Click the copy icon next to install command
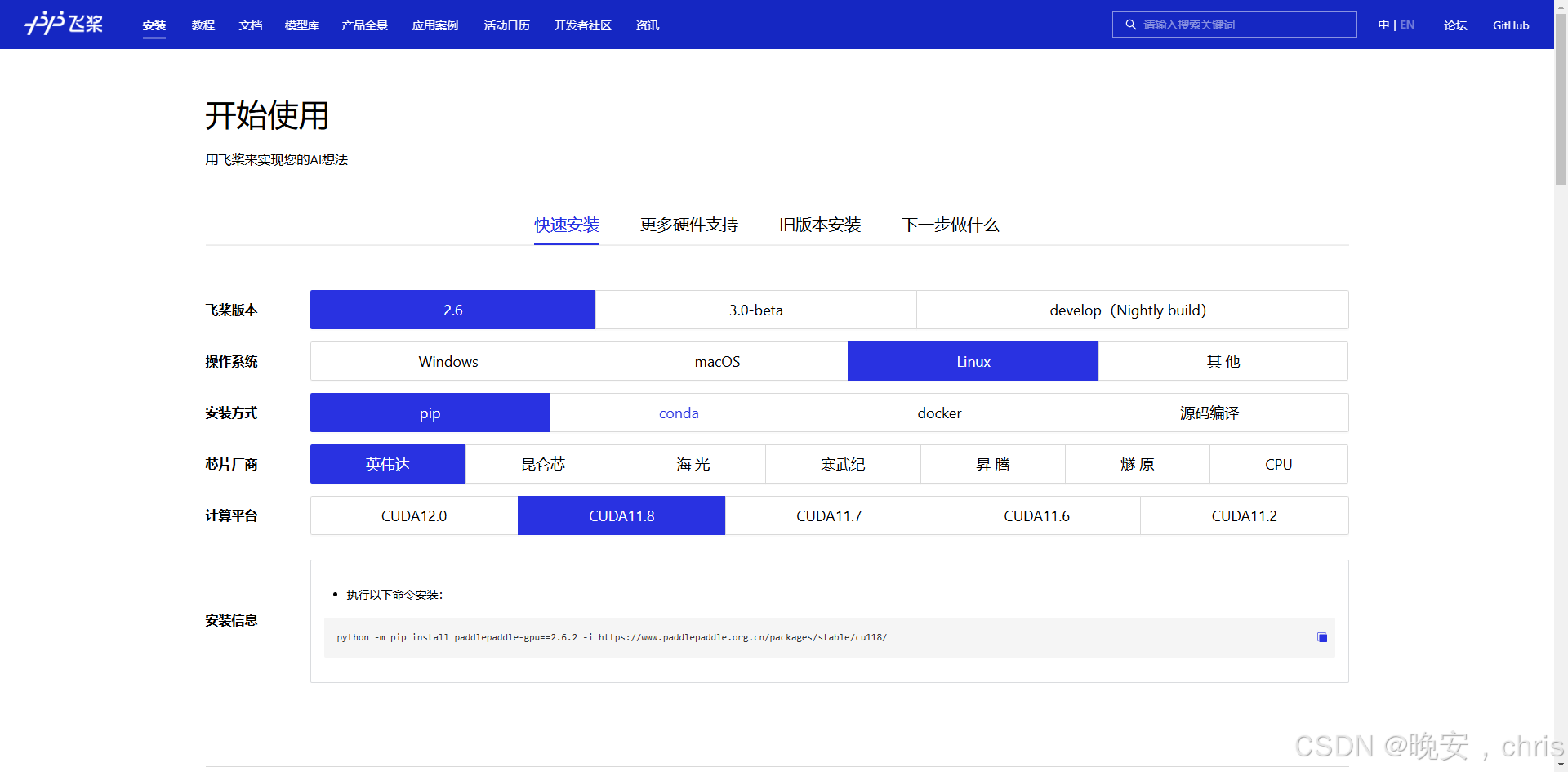Image resolution: width=1568 pixels, height=772 pixels. (1322, 636)
